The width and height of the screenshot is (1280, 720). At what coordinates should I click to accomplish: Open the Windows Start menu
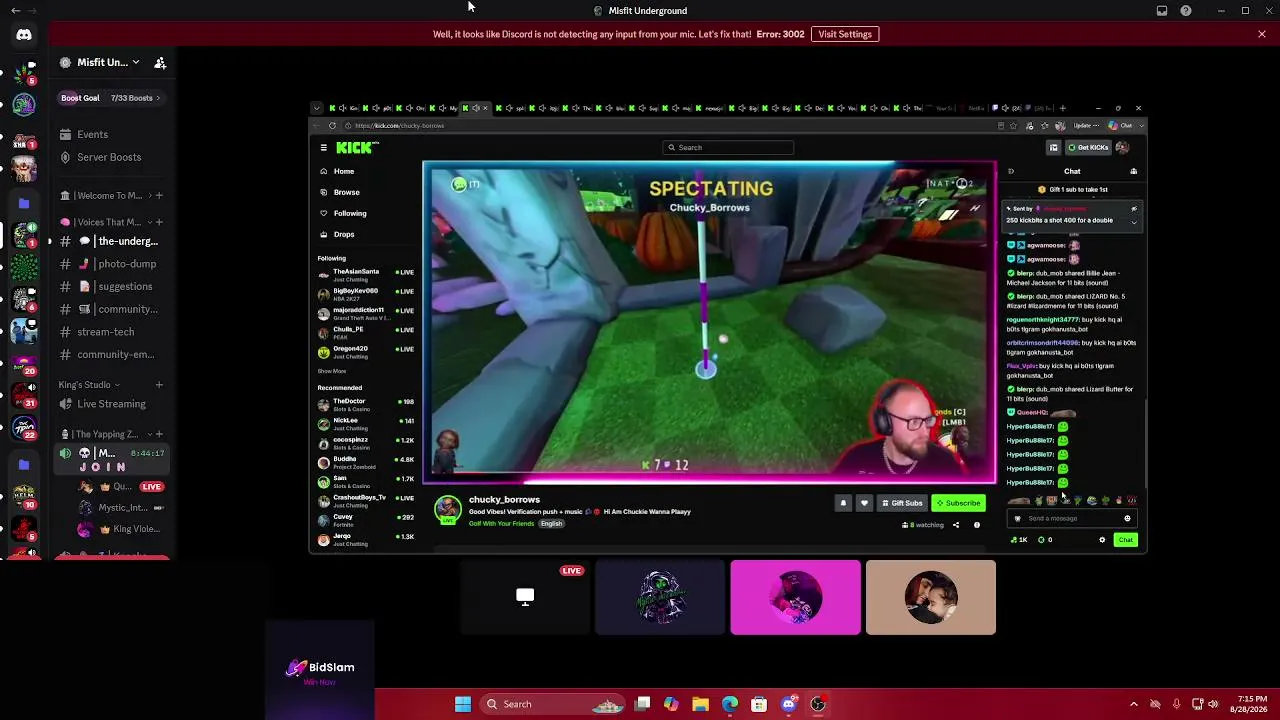pos(463,704)
